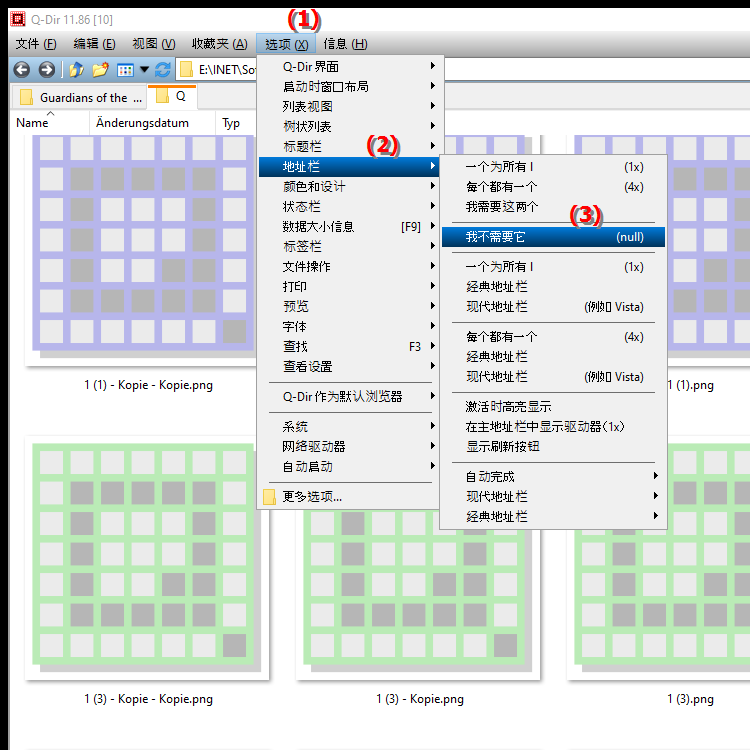This screenshot has height=750, width=750.
Task: Click folder icon beside 更多选项
Action: click(x=269, y=497)
